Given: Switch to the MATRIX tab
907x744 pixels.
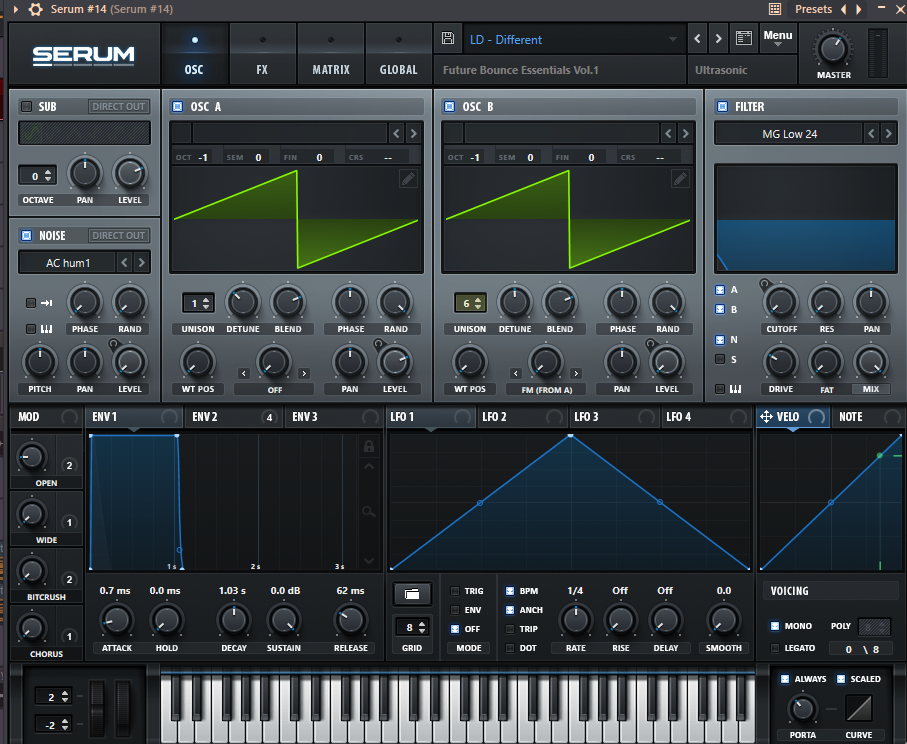Looking at the screenshot, I should tap(330, 55).
